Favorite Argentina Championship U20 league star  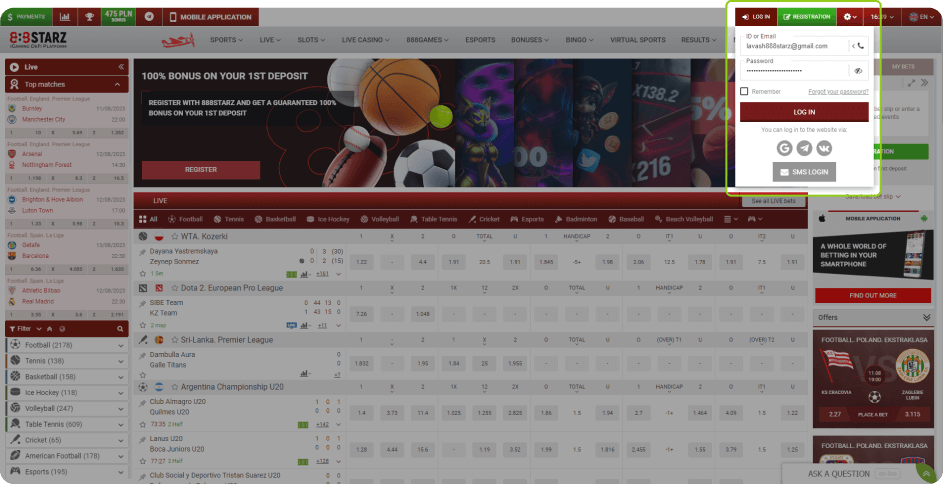(175, 387)
